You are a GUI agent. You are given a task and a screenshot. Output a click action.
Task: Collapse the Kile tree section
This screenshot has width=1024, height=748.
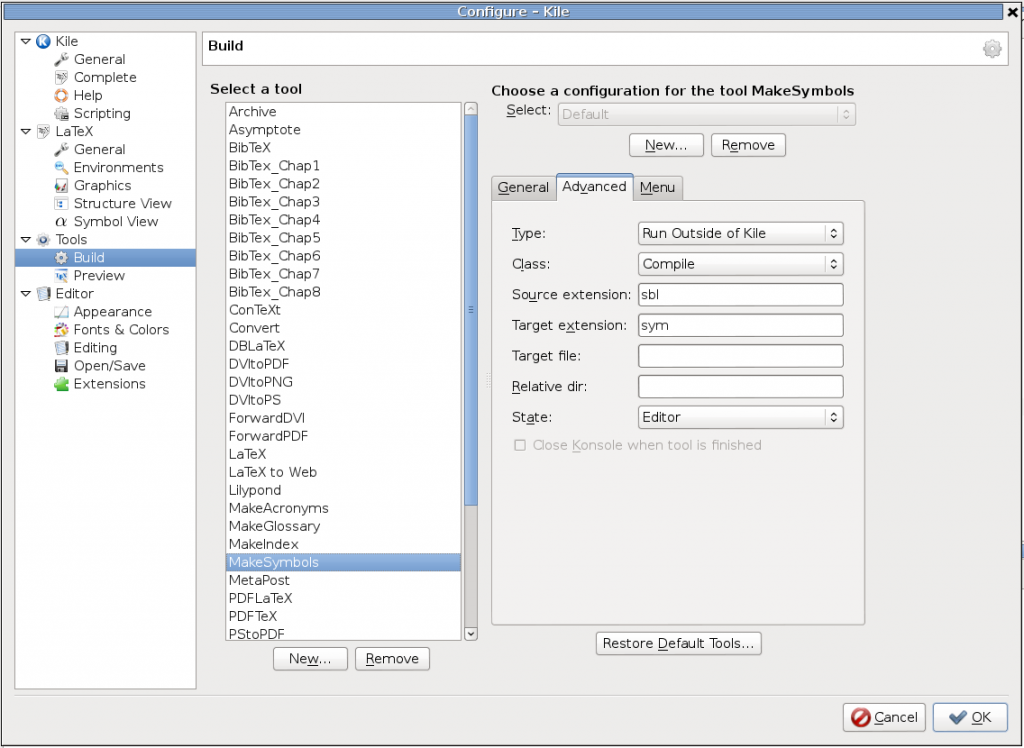(25, 41)
